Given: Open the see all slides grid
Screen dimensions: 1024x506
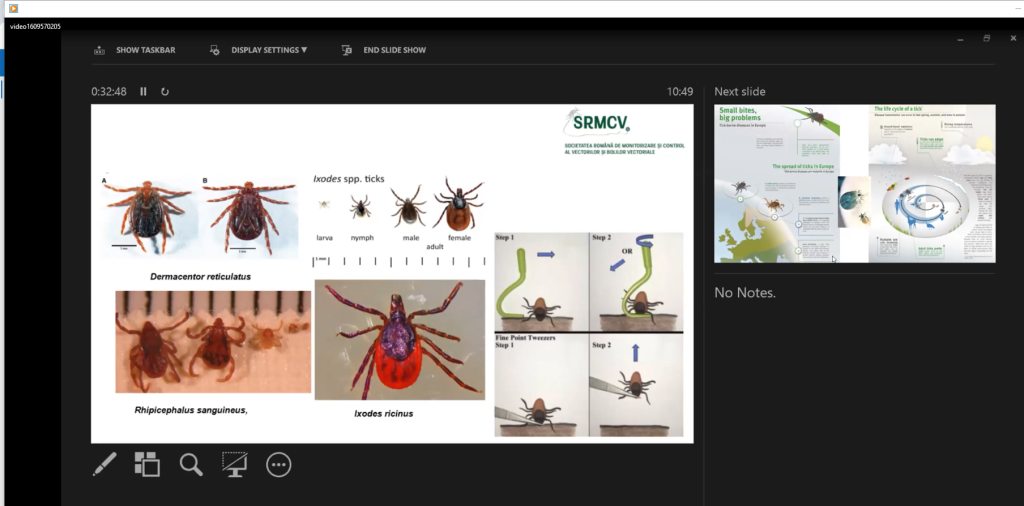Looking at the screenshot, I should tap(147, 464).
